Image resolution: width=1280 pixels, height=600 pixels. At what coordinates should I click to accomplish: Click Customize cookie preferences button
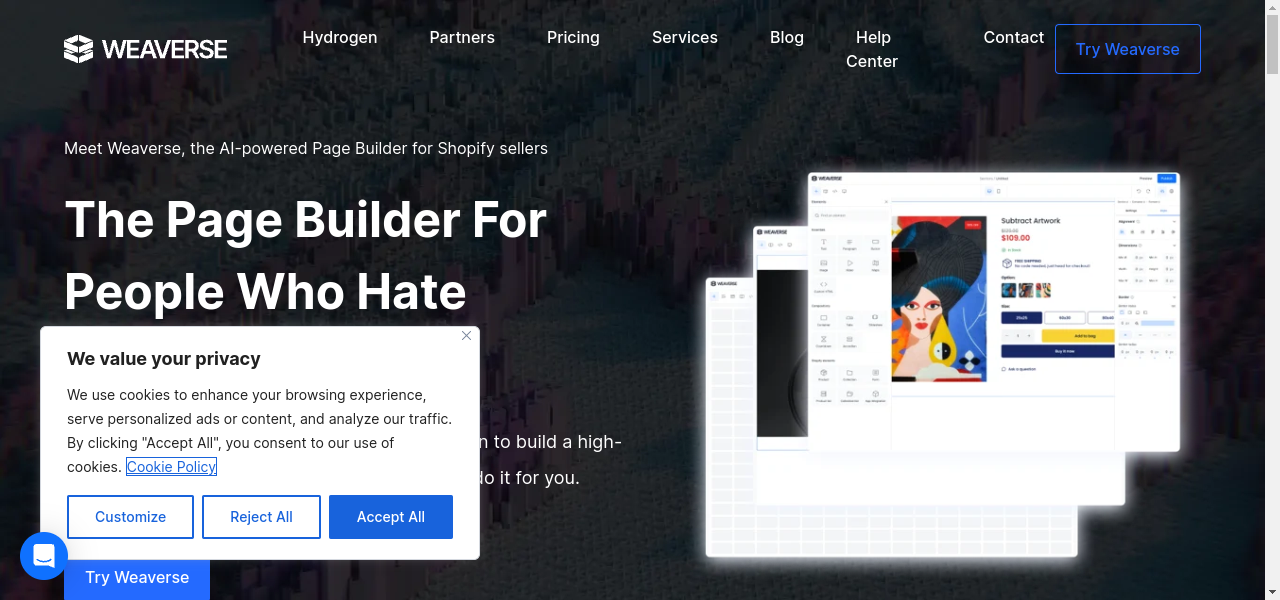tap(130, 517)
